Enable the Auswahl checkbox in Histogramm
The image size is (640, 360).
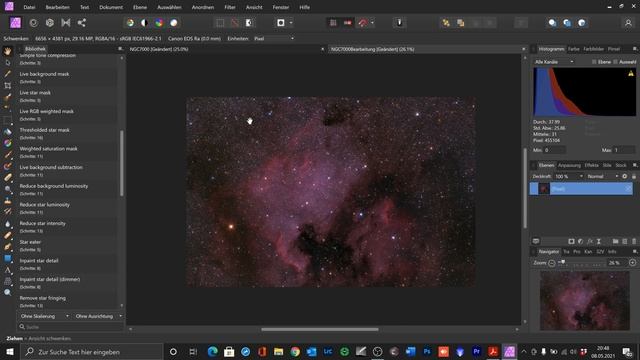coord(615,62)
